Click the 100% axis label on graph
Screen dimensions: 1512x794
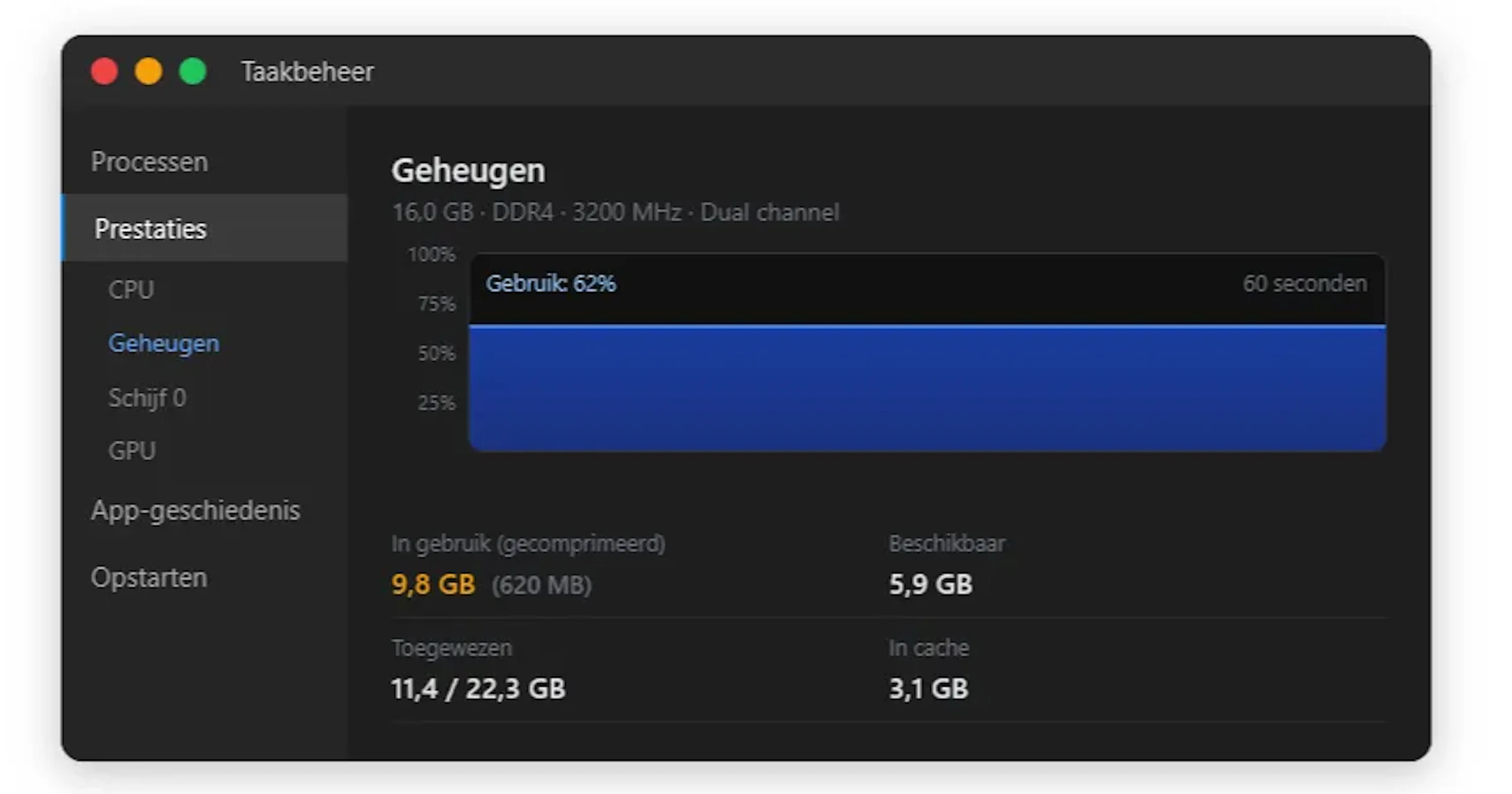tap(431, 255)
